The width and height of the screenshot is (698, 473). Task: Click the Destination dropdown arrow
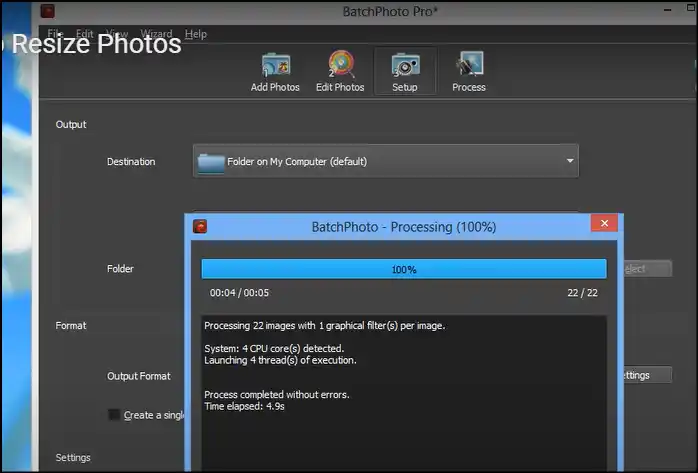570,161
